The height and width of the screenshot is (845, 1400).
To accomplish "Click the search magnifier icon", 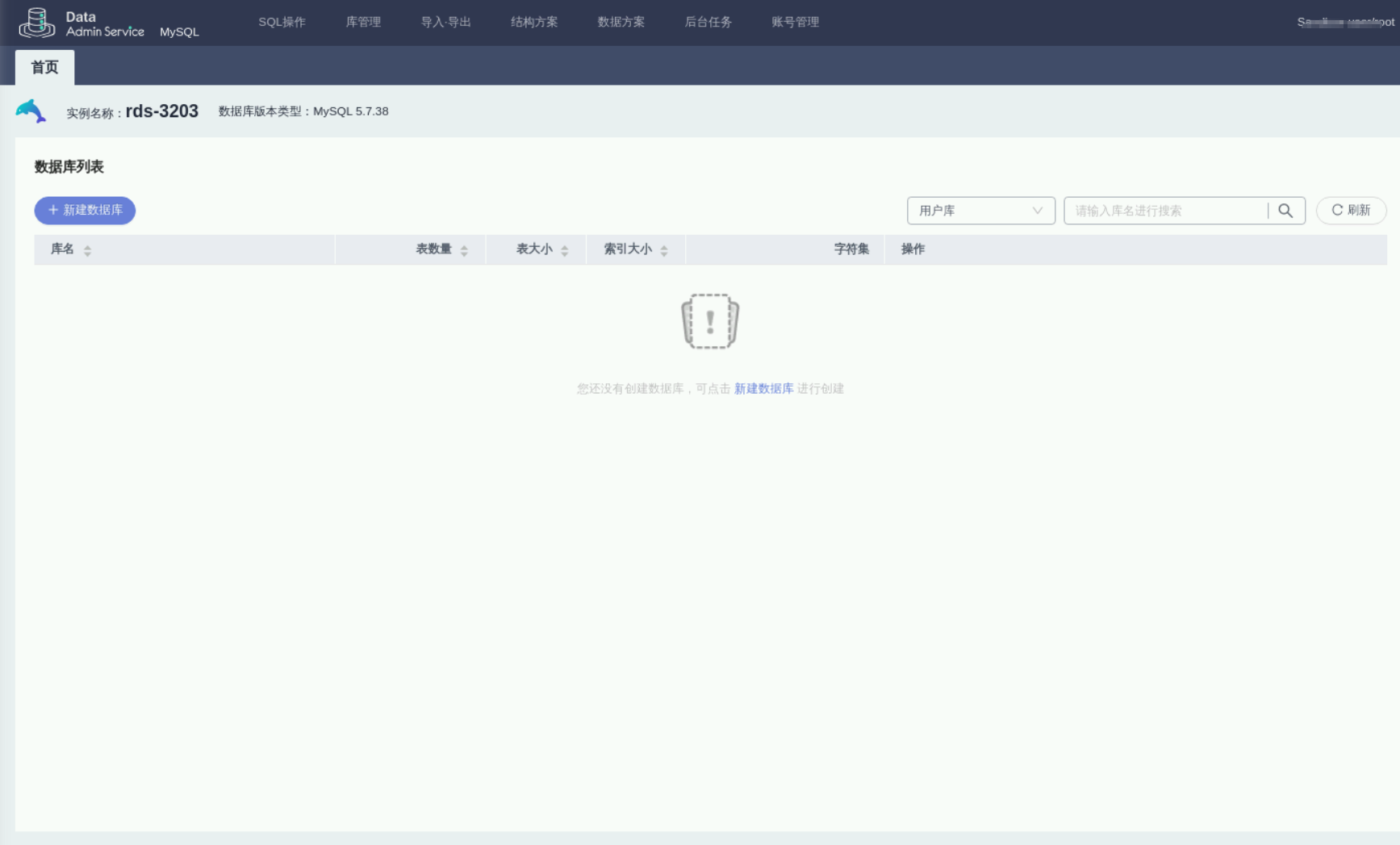I will click(1285, 211).
